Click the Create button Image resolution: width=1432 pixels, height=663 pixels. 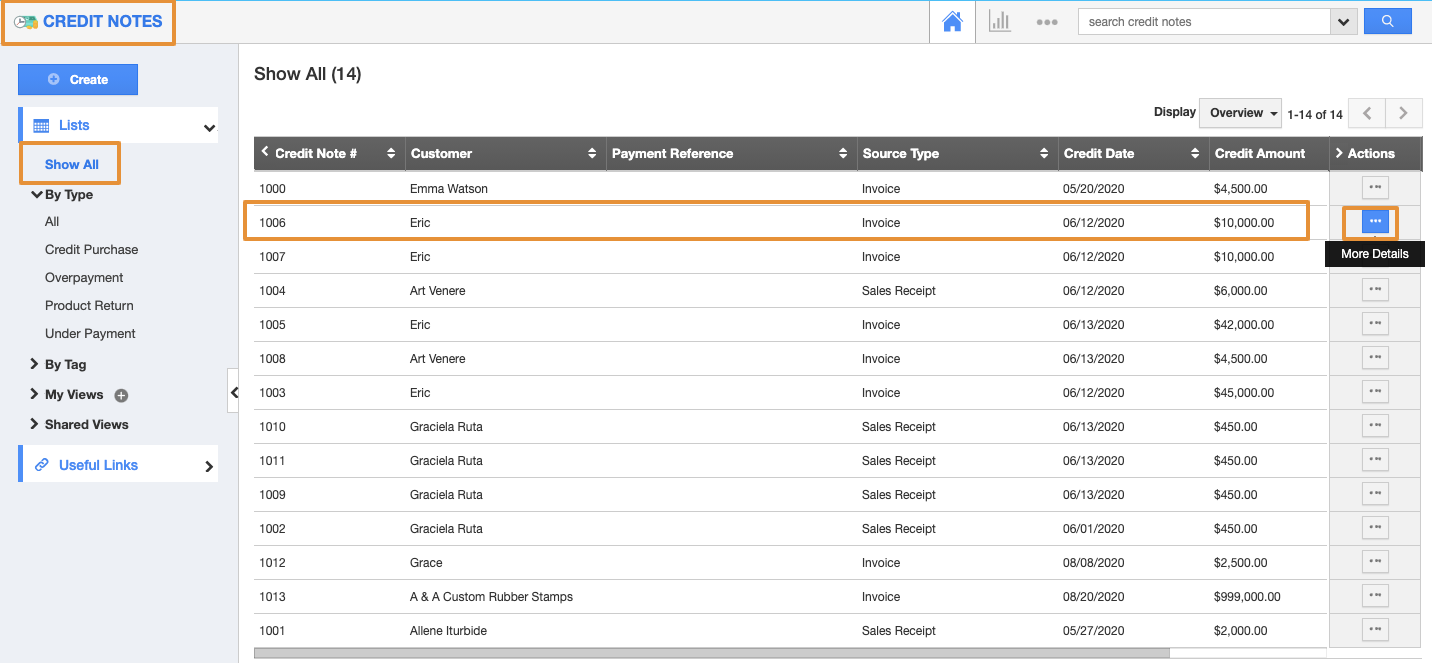click(78, 80)
